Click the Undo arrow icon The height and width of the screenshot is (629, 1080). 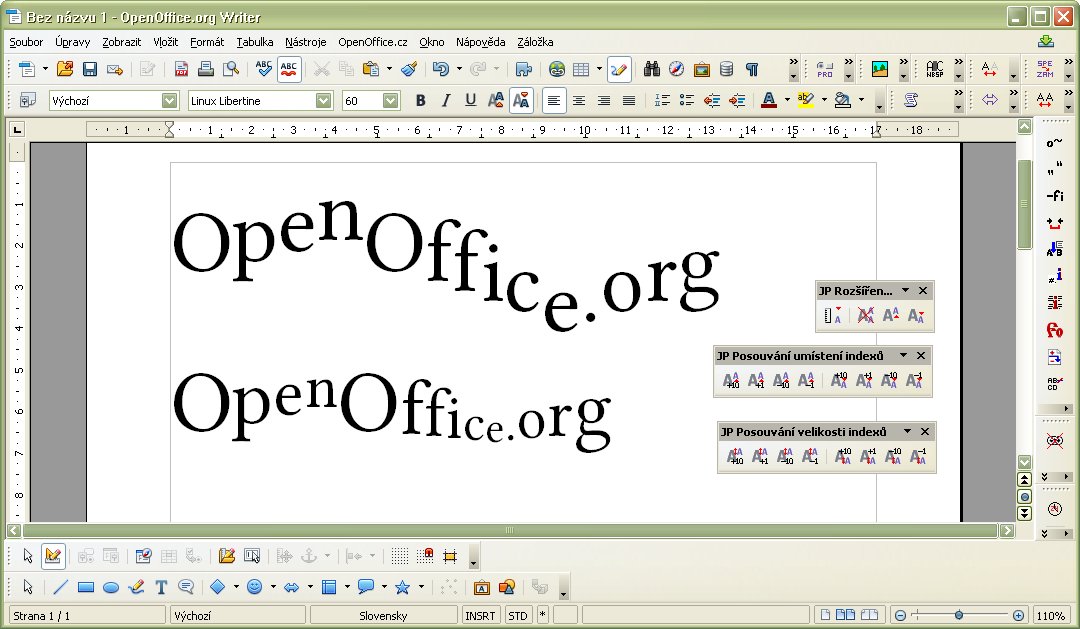(441, 69)
